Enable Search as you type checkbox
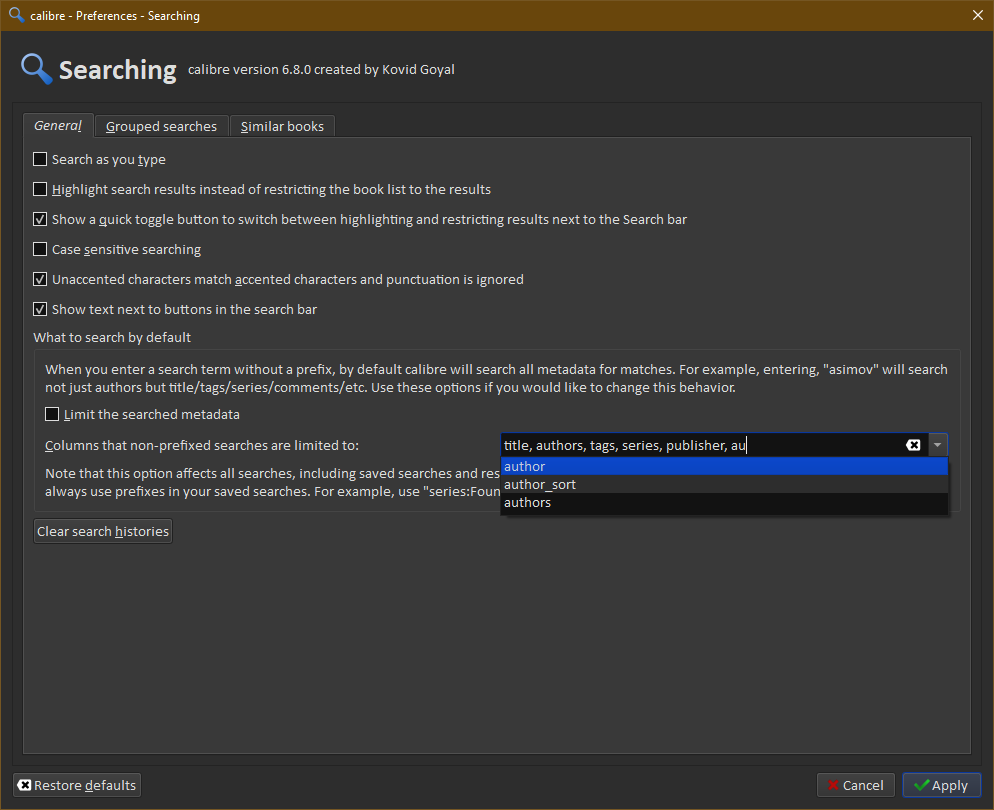The width and height of the screenshot is (994, 810). 40,159
